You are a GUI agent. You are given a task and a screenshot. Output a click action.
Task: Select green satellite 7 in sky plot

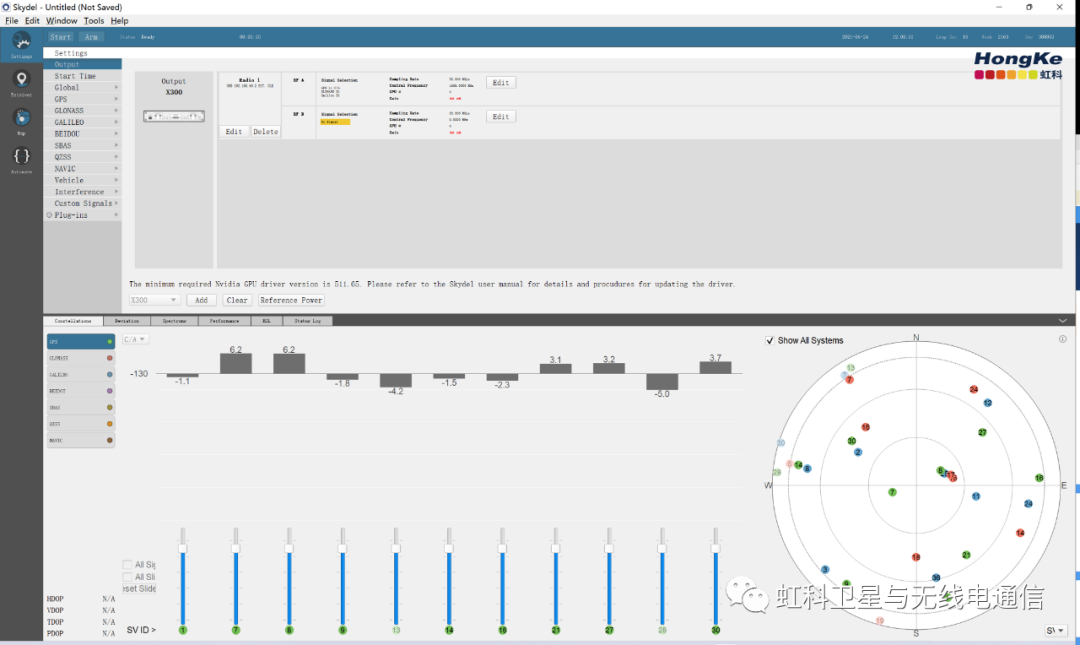pyautogui.click(x=892, y=492)
